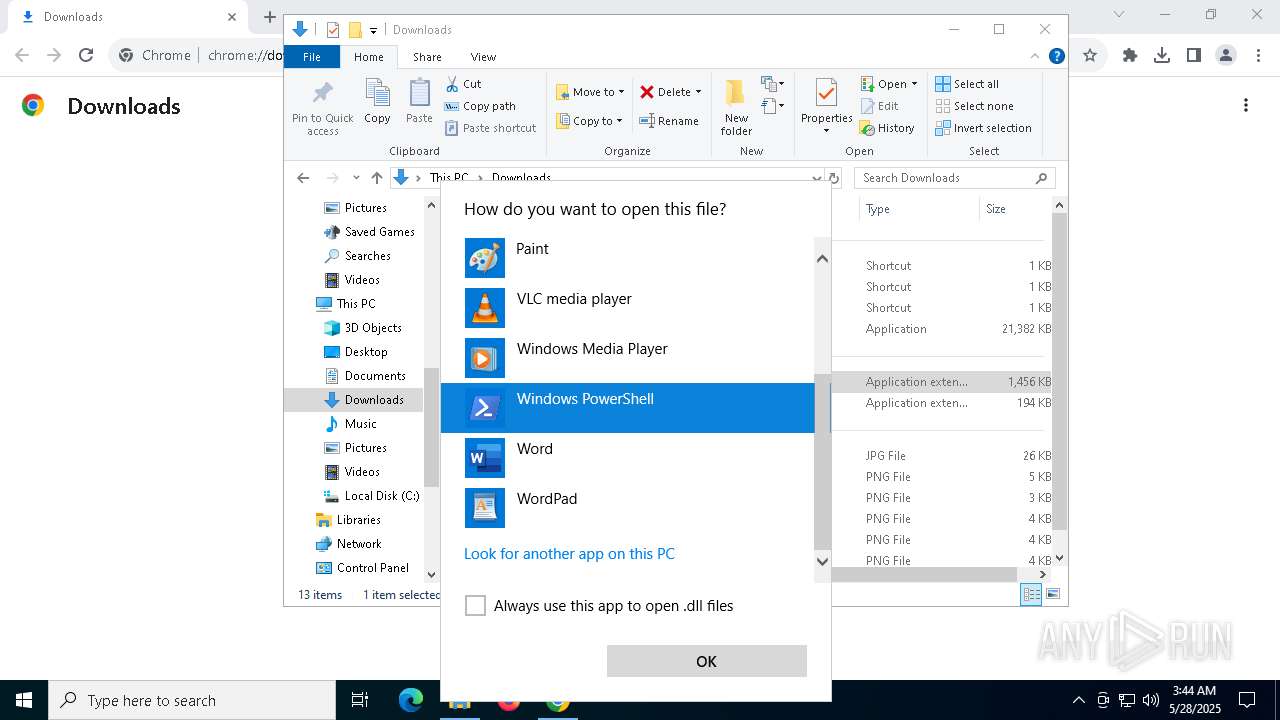Screen dimensions: 1280x720
Task: Choose Word to open the file
Action: 628,458
